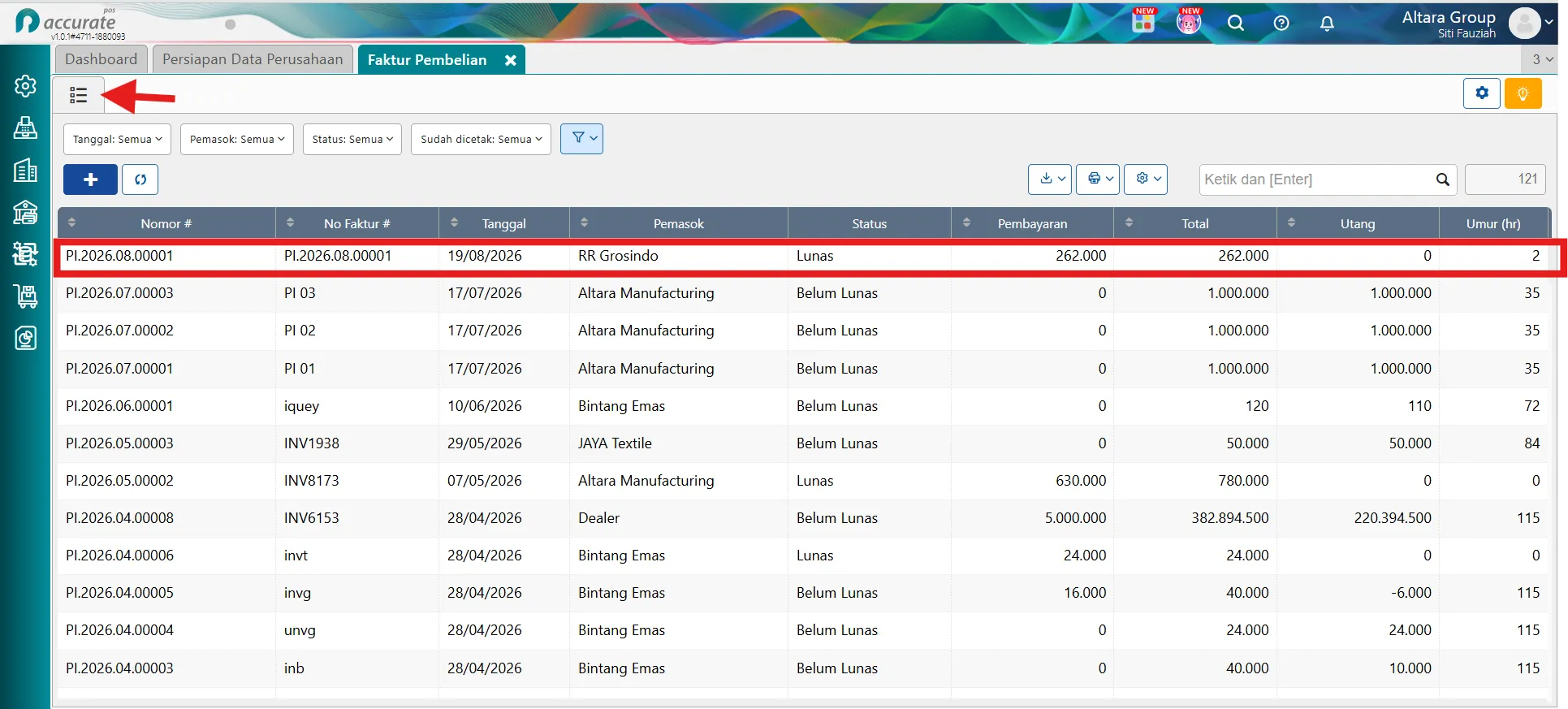
Task: Switch to the Dashboard tab
Action: click(x=102, y=59)
